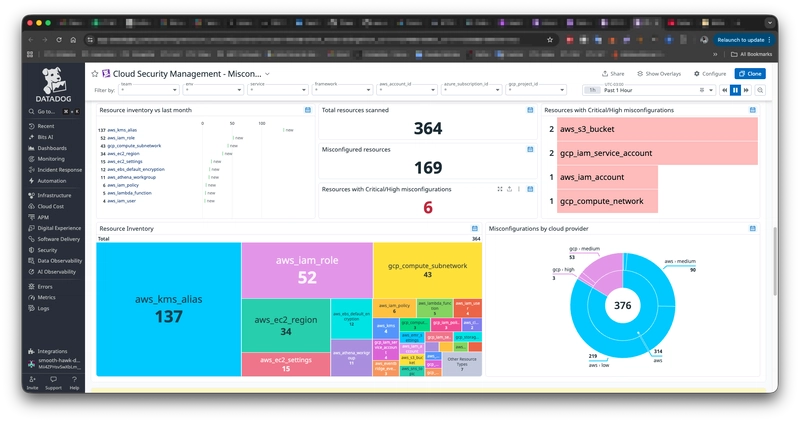This screenshot has width=800, height=422.
Task: Open the Datadog home logo
Action: [54, 85]
